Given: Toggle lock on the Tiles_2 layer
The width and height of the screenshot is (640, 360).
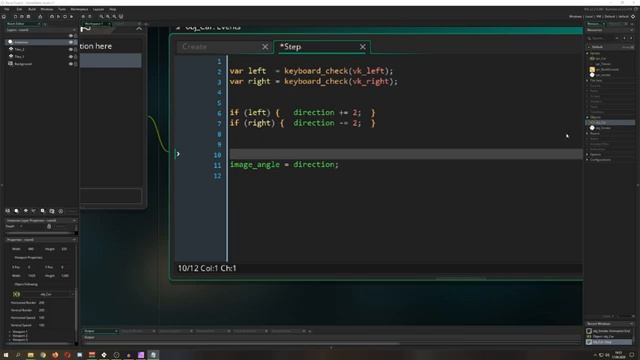Looking at the screenshot, I should tap(76, 49).
